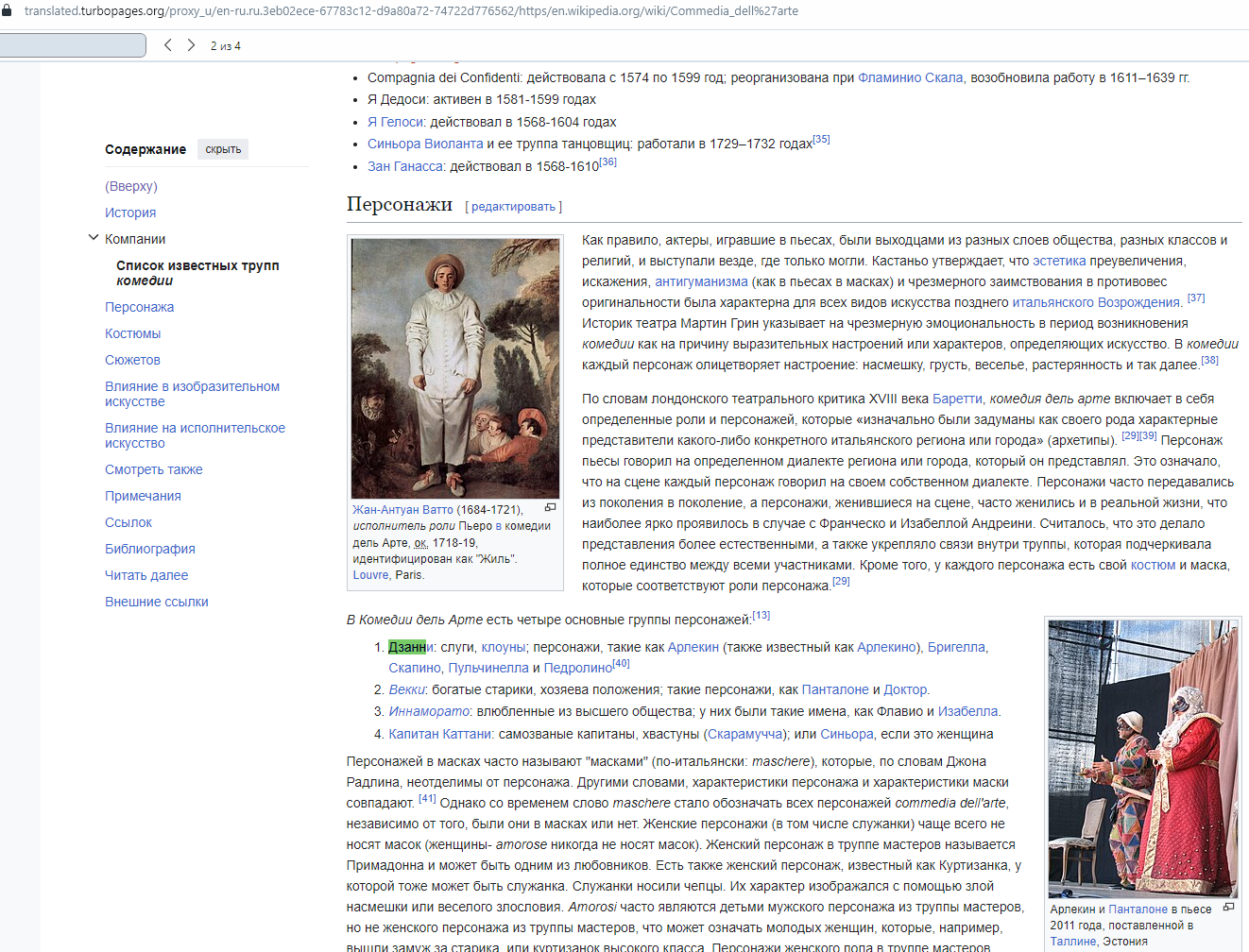The width and height of the screenshot is (1249, 952).
Task: Open the highlighted Дзанни link
Action: coord(411,647)
